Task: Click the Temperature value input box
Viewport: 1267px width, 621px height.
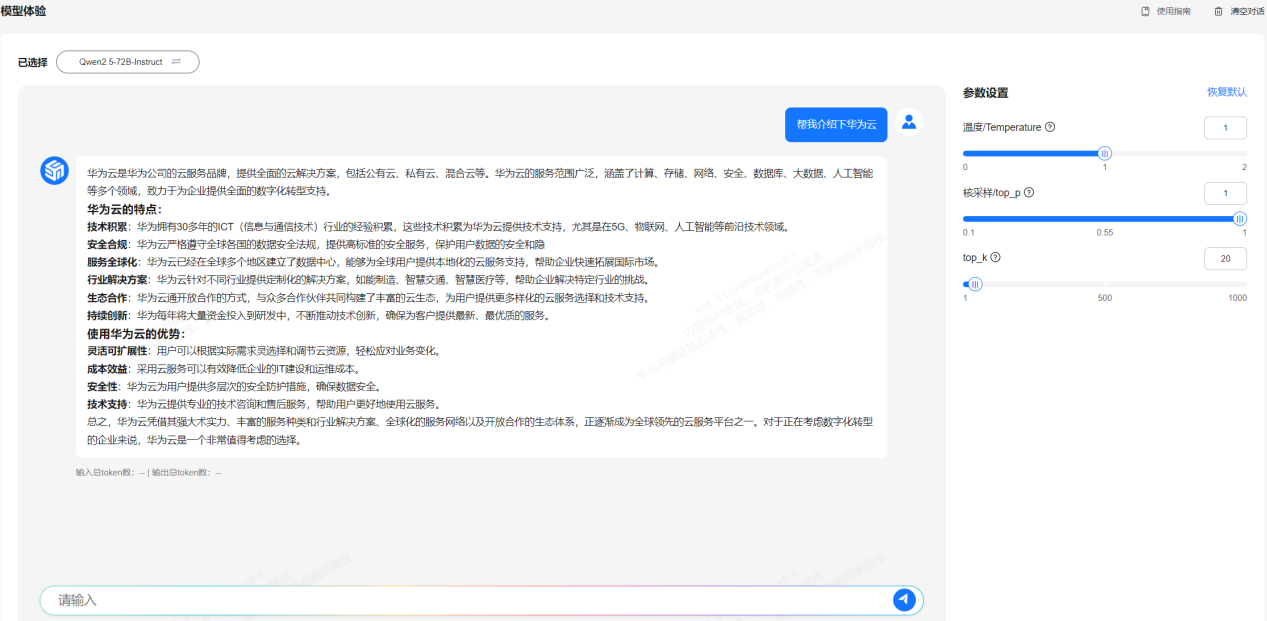Action: click(x=1226, y=128)
